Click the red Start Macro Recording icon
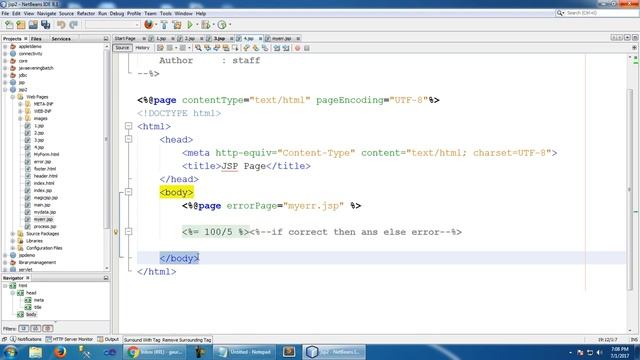 pos(298,48)
